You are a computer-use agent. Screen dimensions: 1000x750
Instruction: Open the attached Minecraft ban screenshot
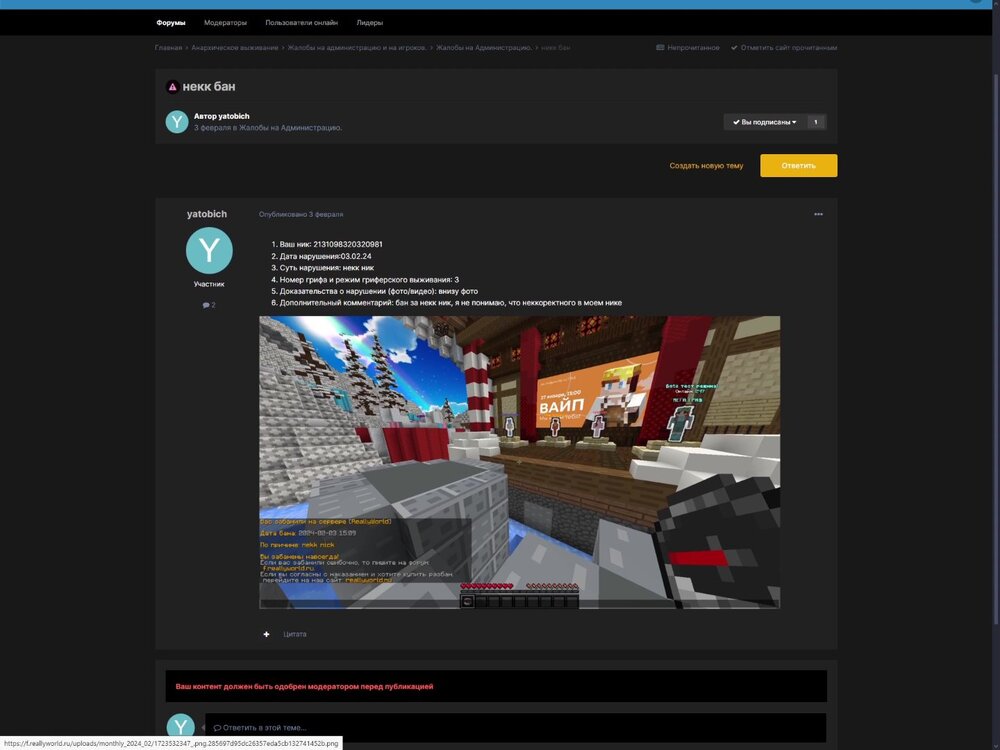[x=519, y=462]
